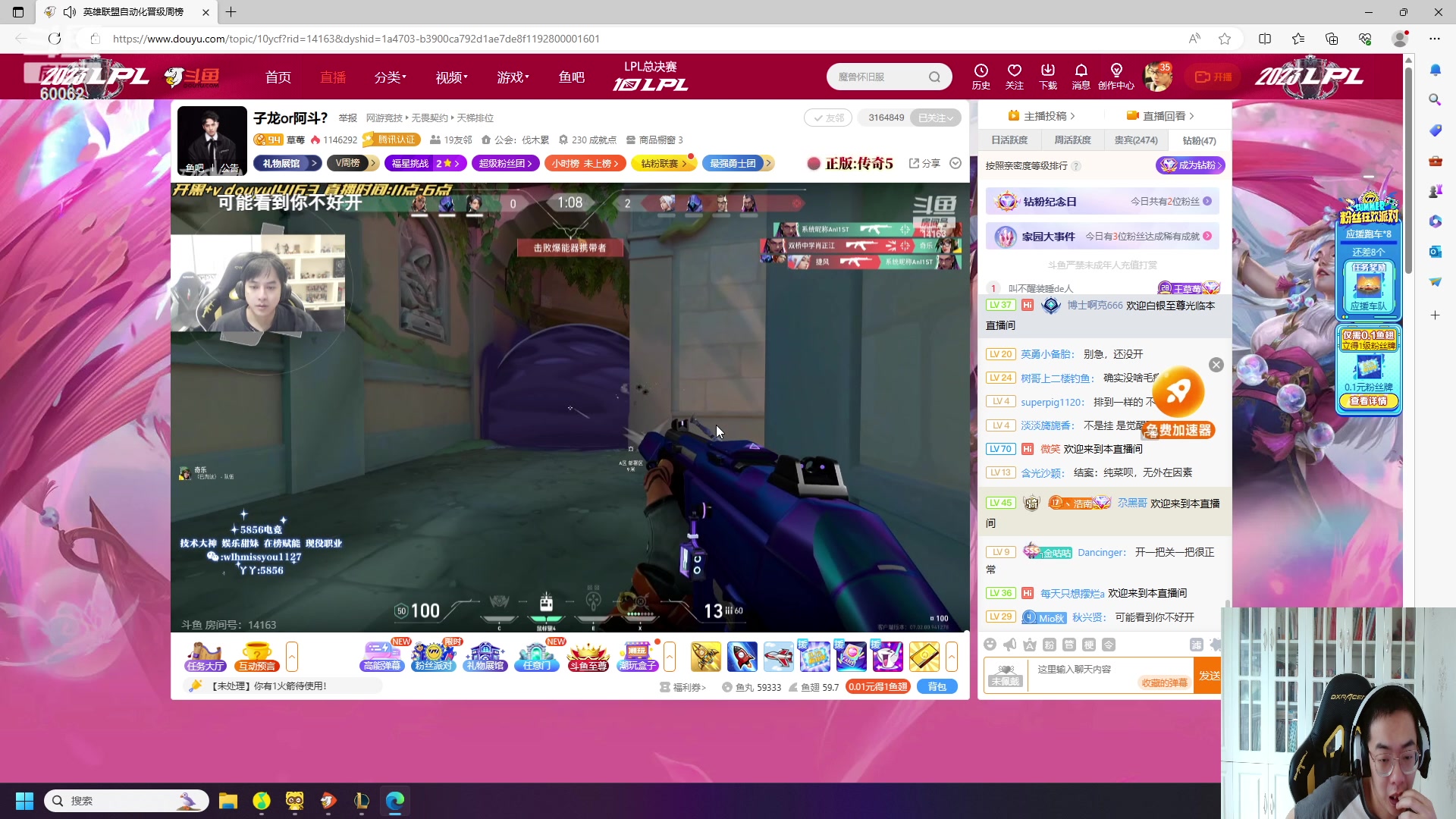The image size is (1456, 819).
Task: Click the search magnifier in the Douyu search box
Action: [x=934, y=77]
